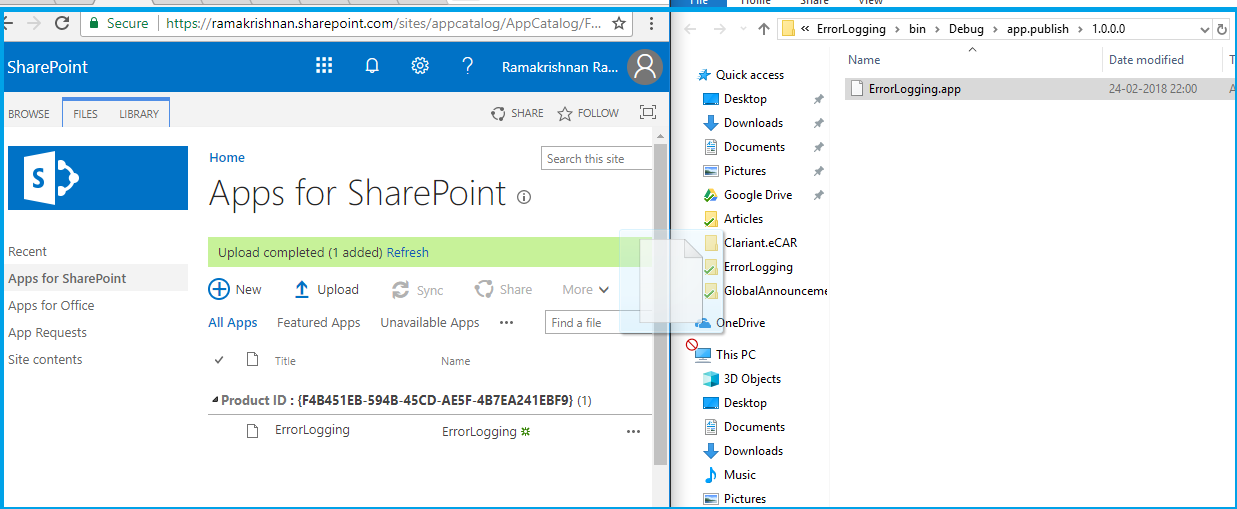Expand hidden path breadcrumbs chevron
The image size is (1237, 509).
coord(806,29)
